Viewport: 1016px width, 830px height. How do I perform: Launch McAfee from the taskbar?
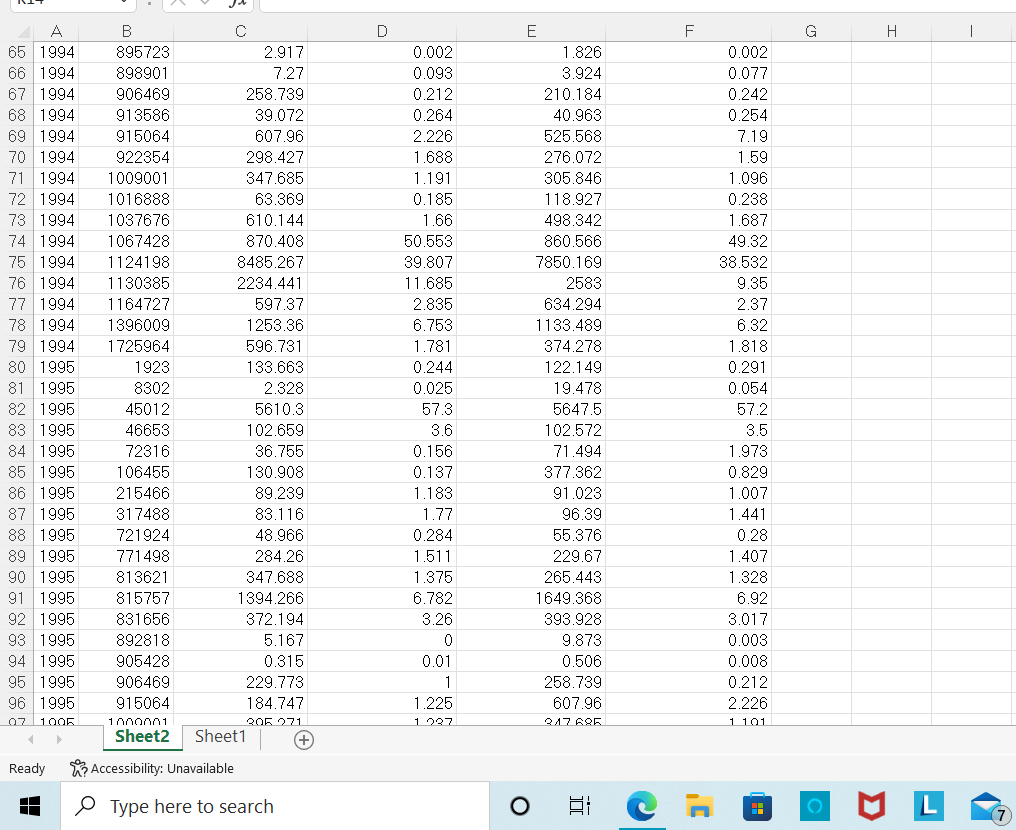coord(870,806)
